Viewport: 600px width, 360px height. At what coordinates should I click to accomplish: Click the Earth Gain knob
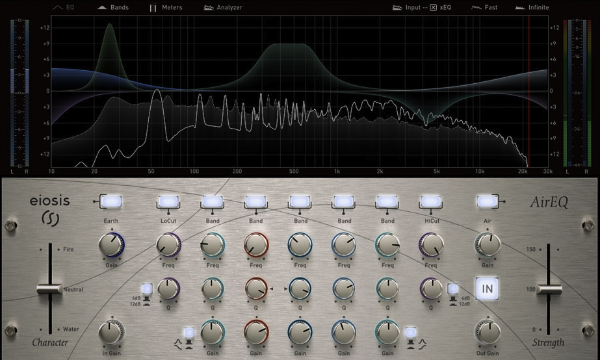[111, 245]
